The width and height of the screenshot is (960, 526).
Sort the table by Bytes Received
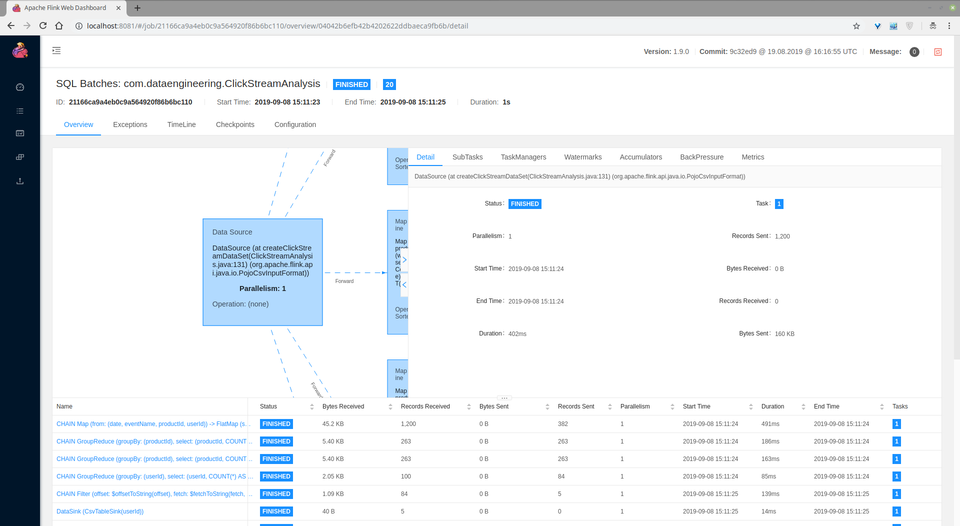[x=390, y=407]
